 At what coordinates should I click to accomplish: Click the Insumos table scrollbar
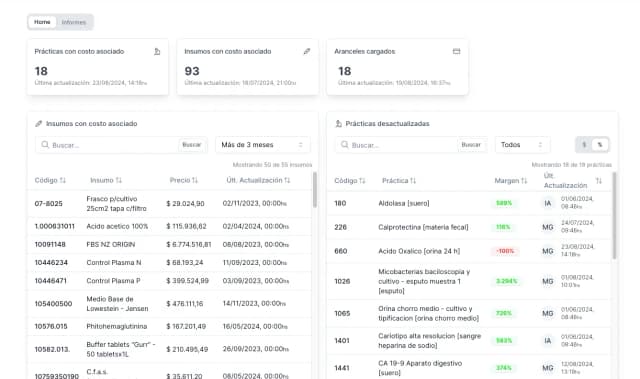pyautogui.click(x=315, y=190)
